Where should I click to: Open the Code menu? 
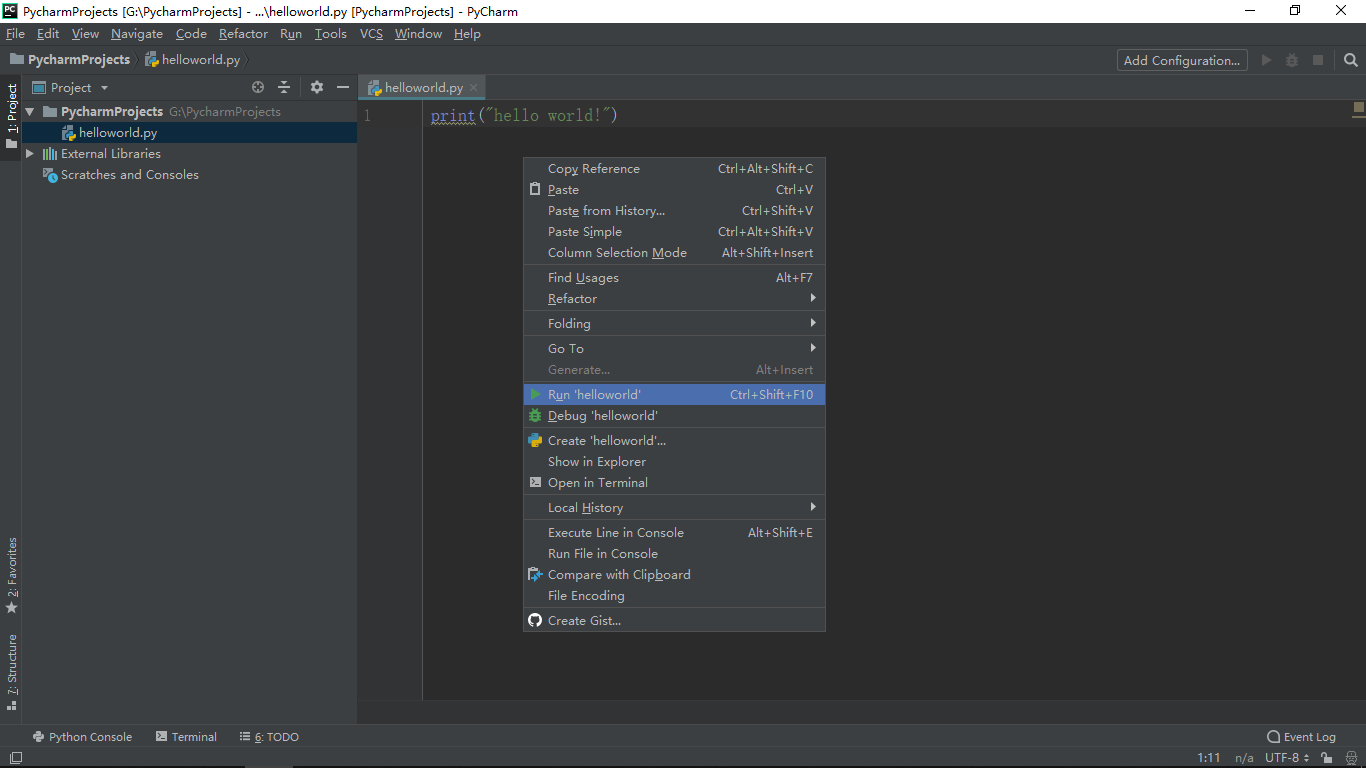click(x=191, y=34)
